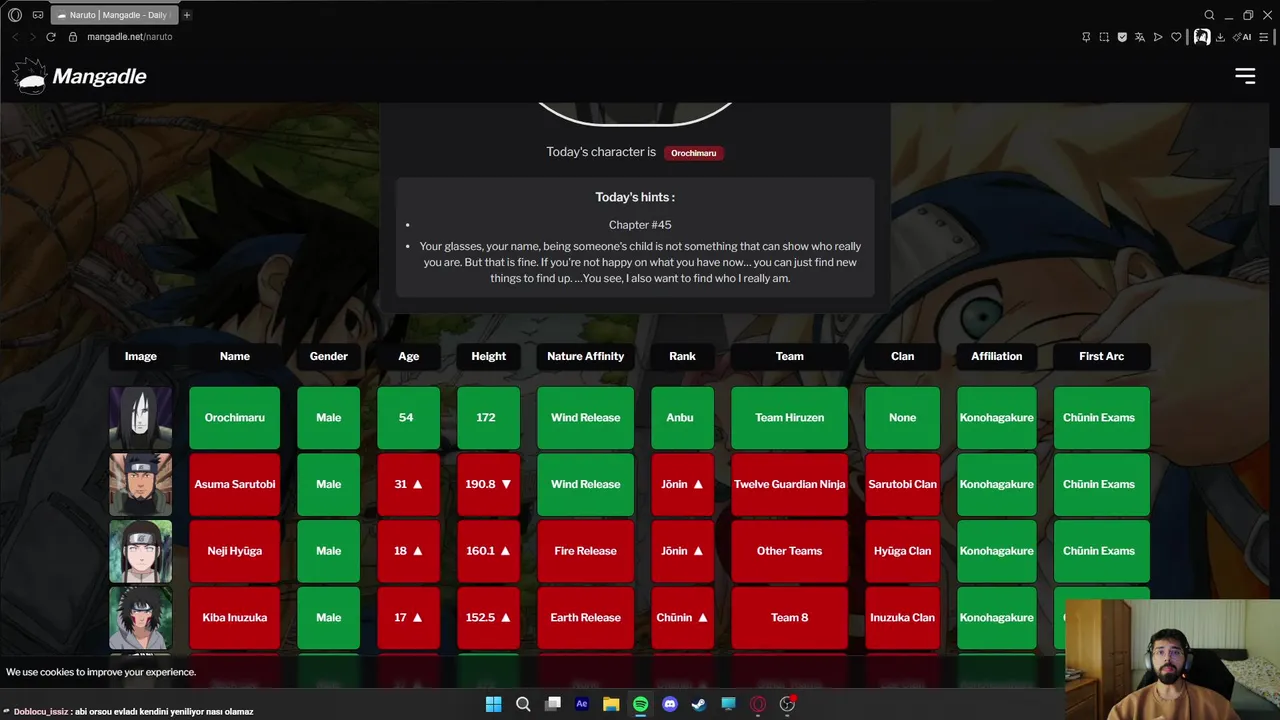Open the Easy Setup sliders icon
Viewport: 1280px width, 720px height.
tap(1264, 37)
